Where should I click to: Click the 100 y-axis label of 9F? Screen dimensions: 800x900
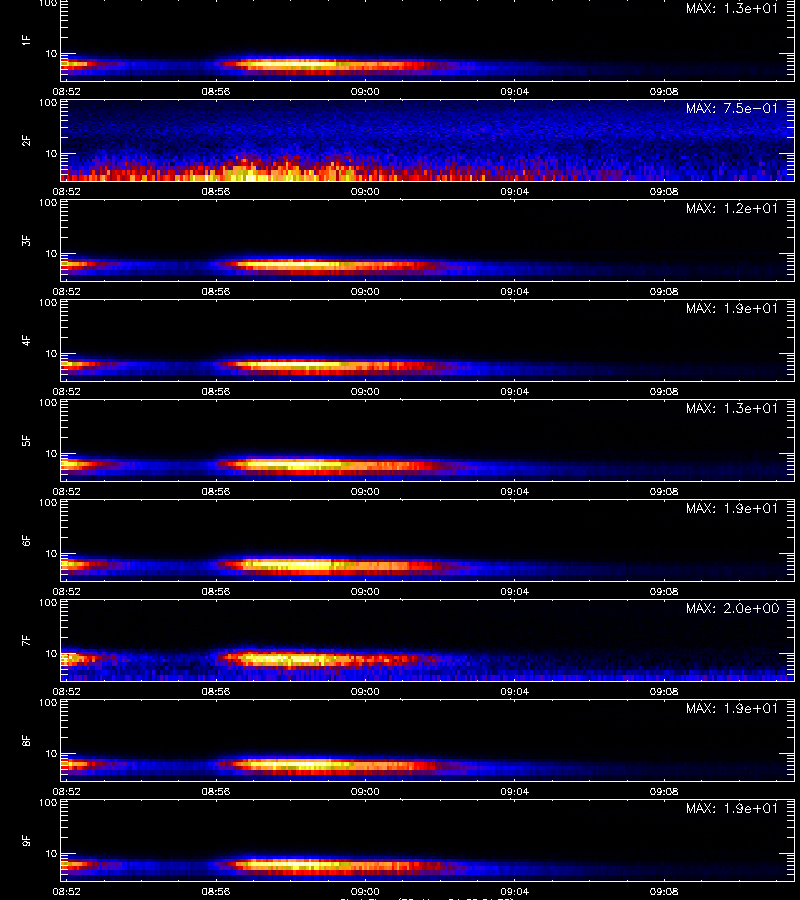(x=48, y=802)
